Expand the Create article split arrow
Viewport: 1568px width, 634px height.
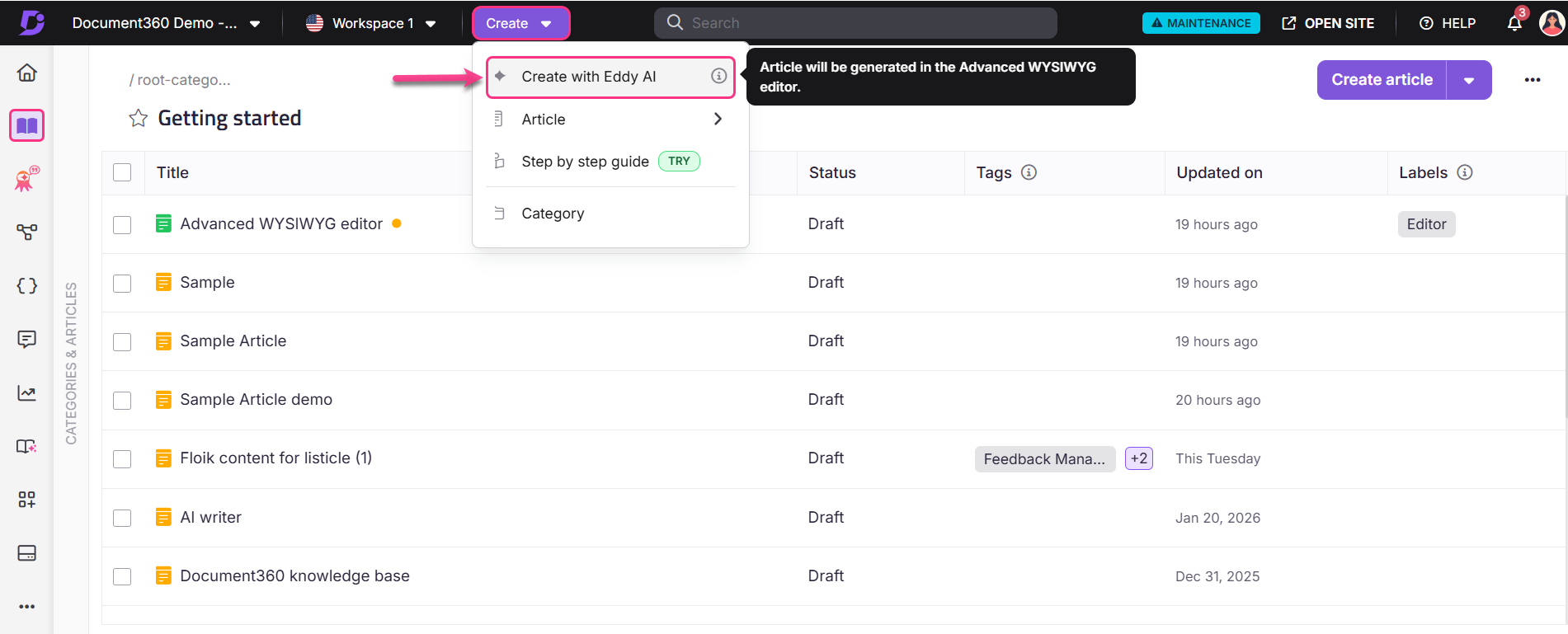coord(1469,80)
